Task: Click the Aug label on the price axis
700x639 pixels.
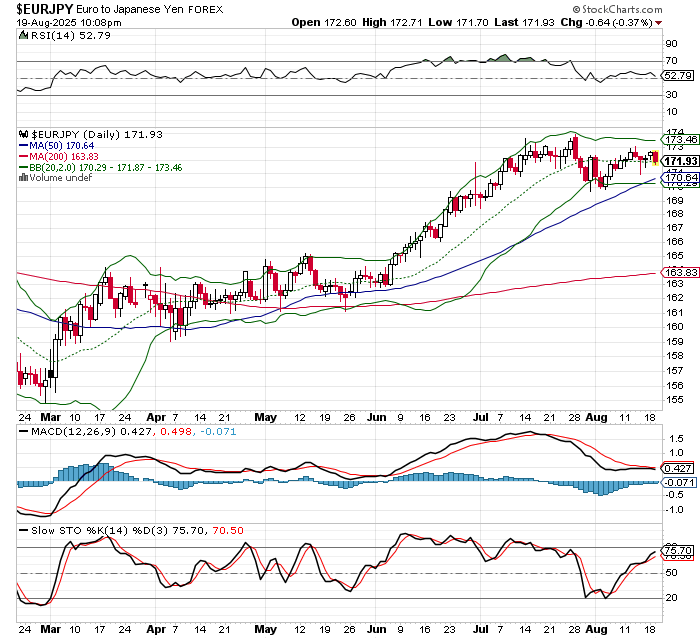Action: pos(595,416)
